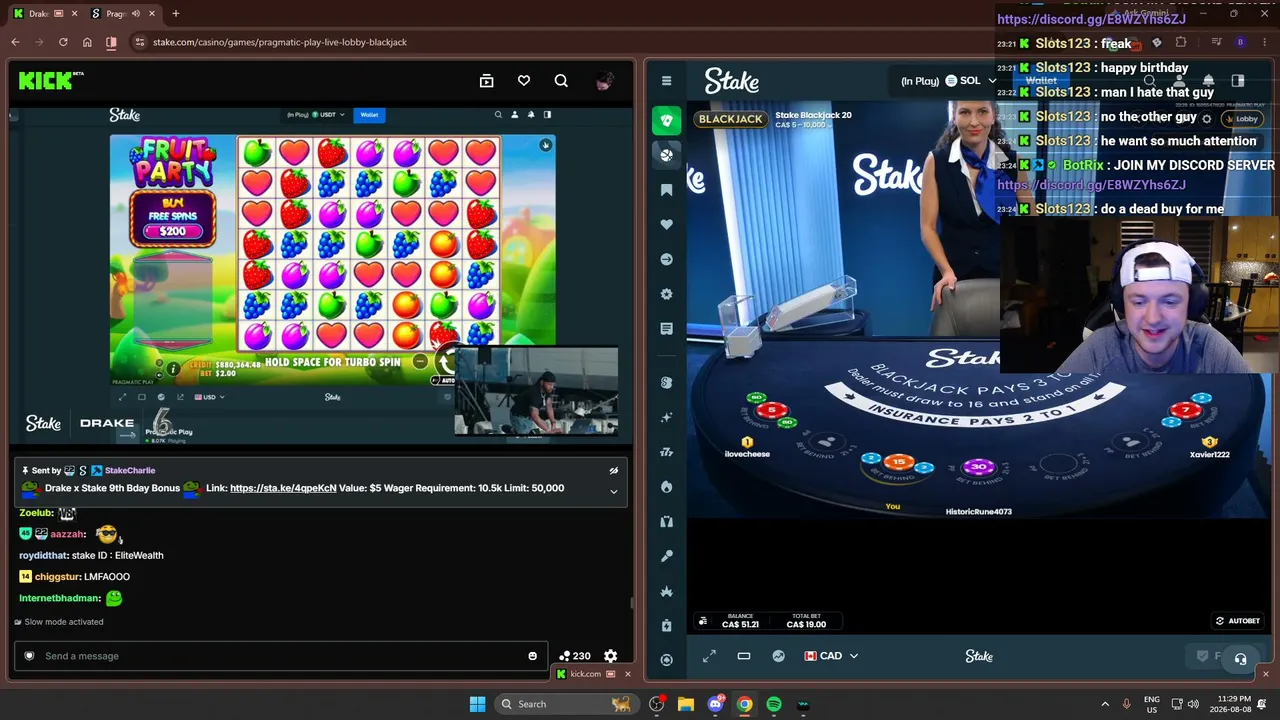Viewport: 1280px width, 720px height.
Task: Click username Internetbhadman in chat
Action: 59,598
